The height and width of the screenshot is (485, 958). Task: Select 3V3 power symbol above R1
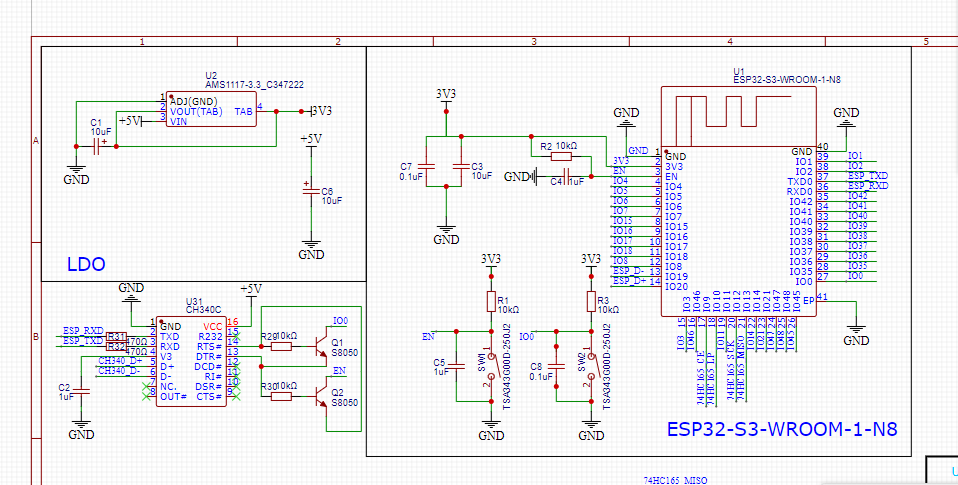point(491,263)
